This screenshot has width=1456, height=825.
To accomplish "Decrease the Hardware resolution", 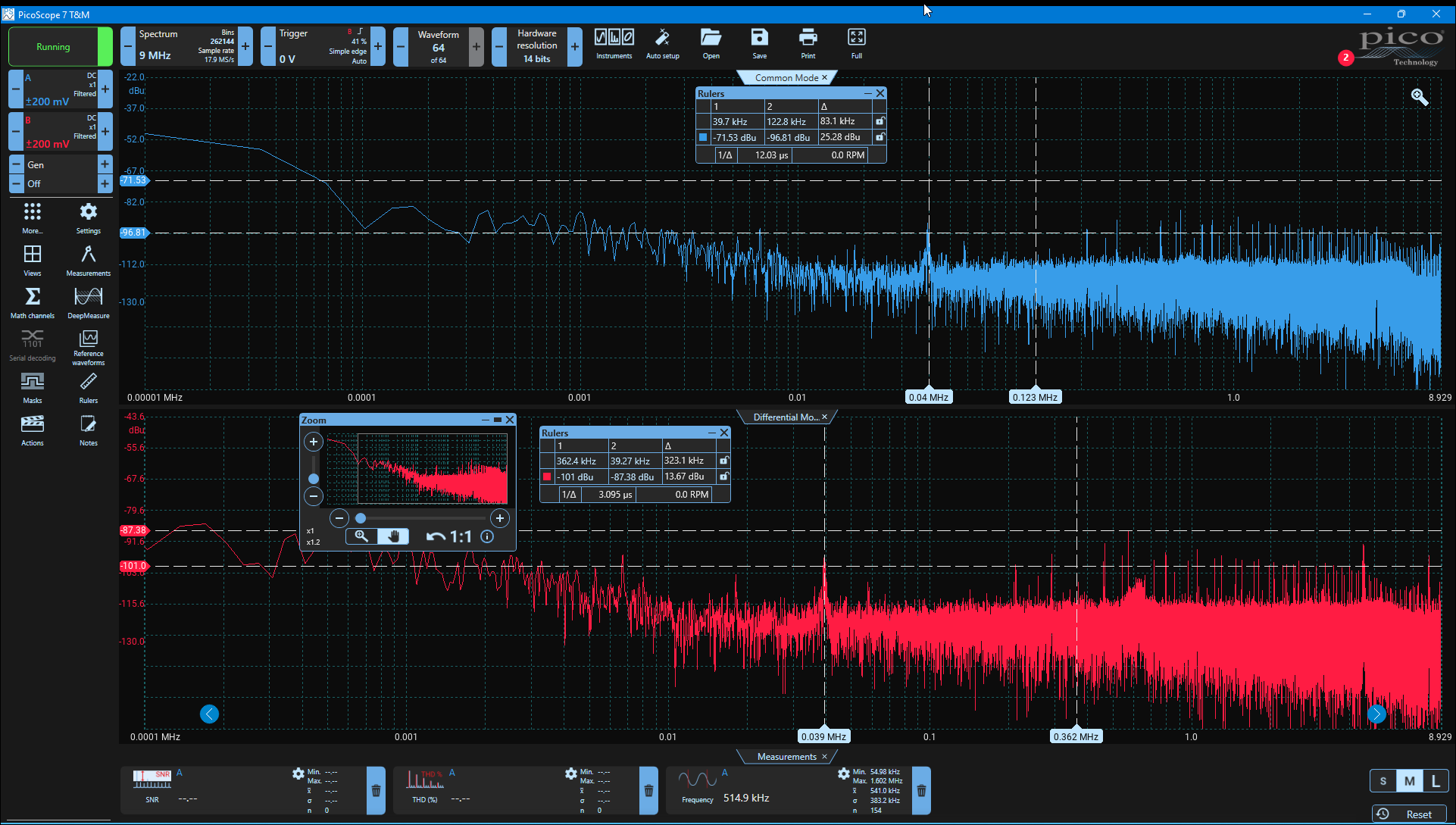I will 498,46.
